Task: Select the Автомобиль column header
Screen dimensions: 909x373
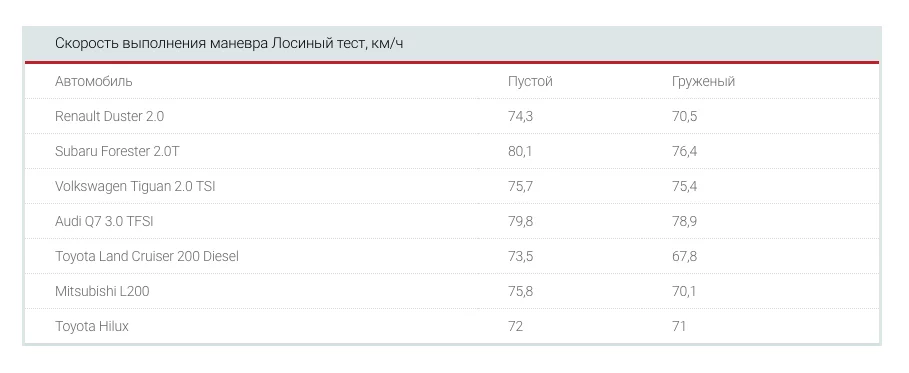Action: pos(93,81)
